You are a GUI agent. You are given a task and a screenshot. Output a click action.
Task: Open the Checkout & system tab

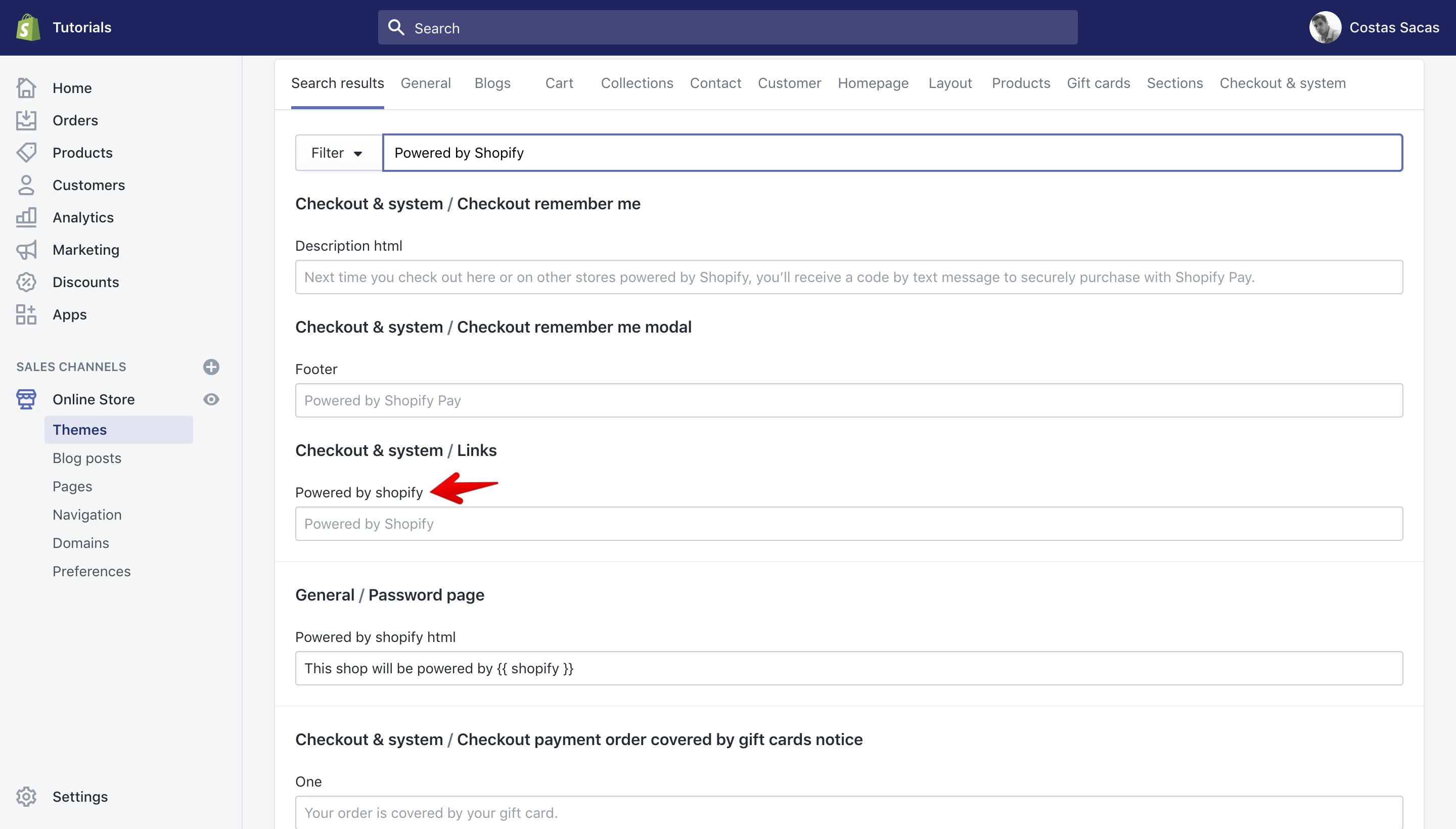click(x=1282, y=83)
